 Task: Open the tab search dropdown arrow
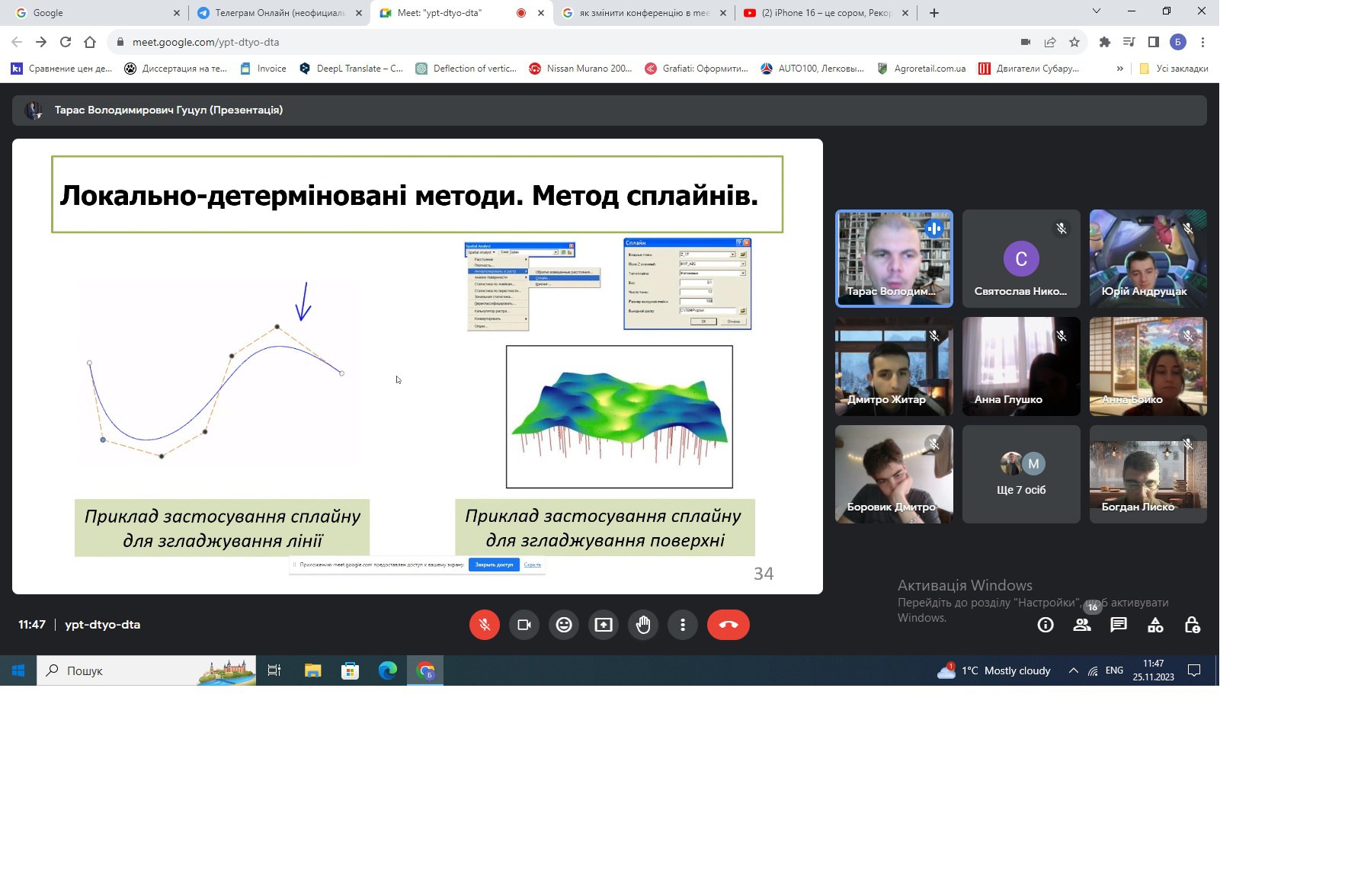(1097, 11)
